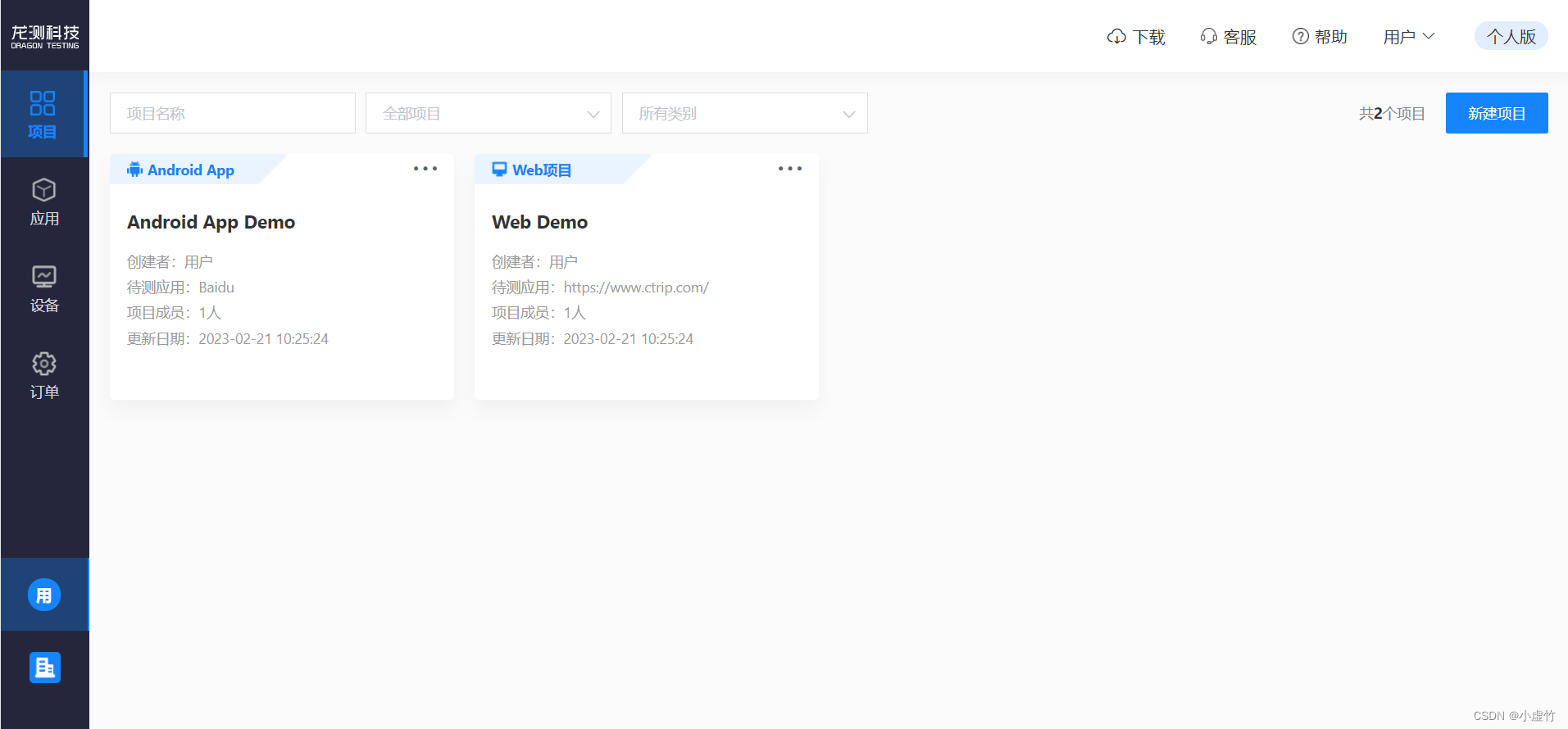1568x729 pixels.
Task: Click the enterprise building icon in sidebar
Action: [45, 668]
